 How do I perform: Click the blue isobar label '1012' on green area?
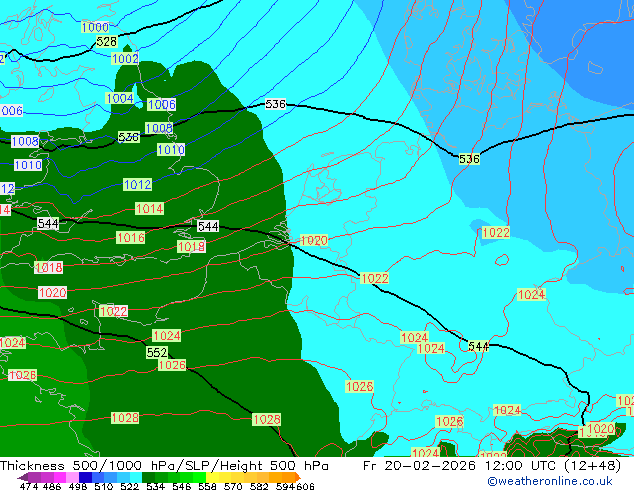point(137,185)
